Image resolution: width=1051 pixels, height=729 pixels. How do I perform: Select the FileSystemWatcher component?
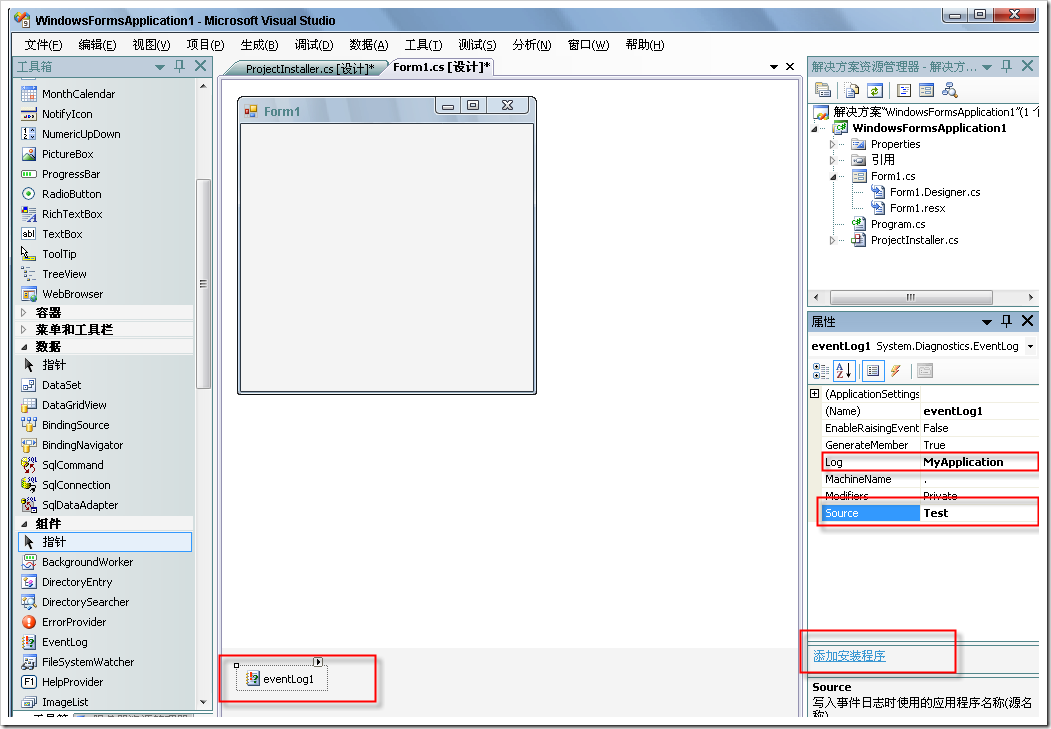(x=88, y=662)
